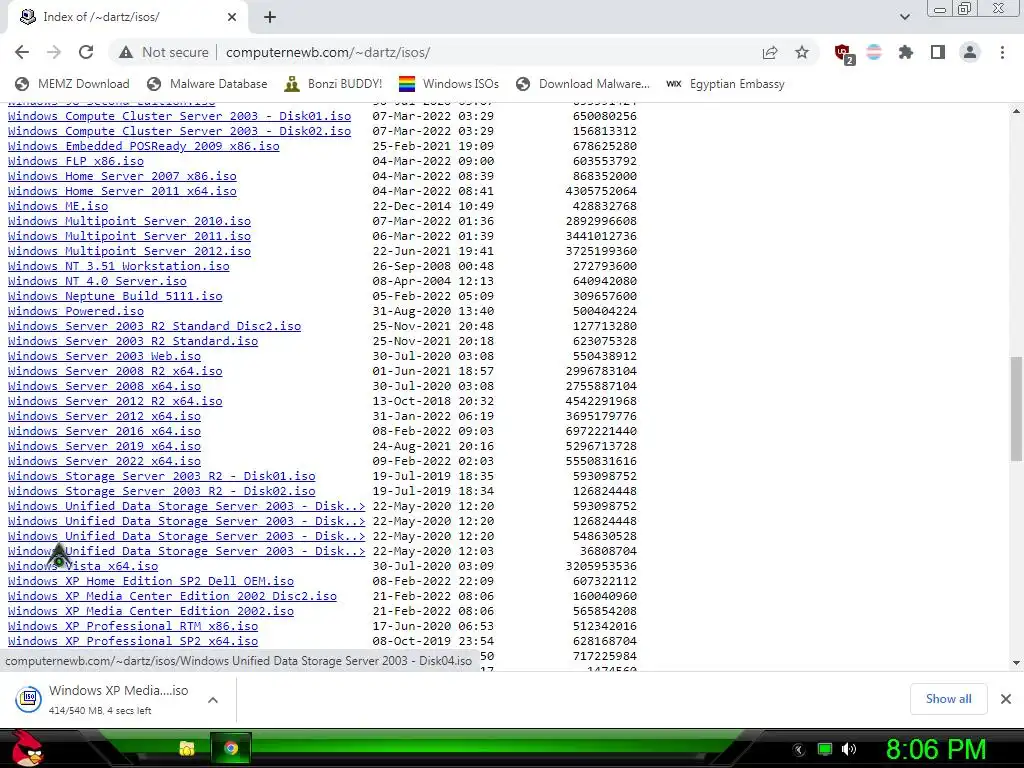Image resolution: width=1024 pixels, height=768 pixels.
Task: Open Windows Storage Server 2003 R2 - Disk02.iso
Action: pyautogui.click(x=161, y=492)
